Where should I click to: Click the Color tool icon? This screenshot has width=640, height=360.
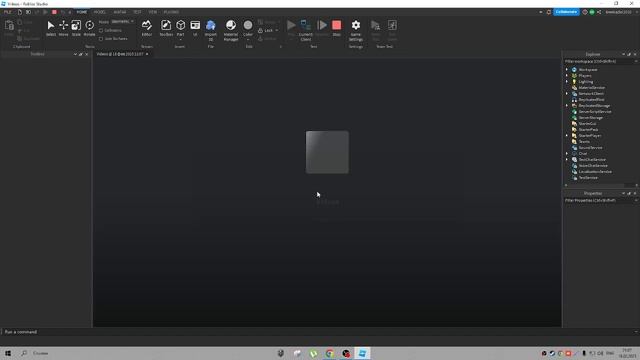pos(248,26)
